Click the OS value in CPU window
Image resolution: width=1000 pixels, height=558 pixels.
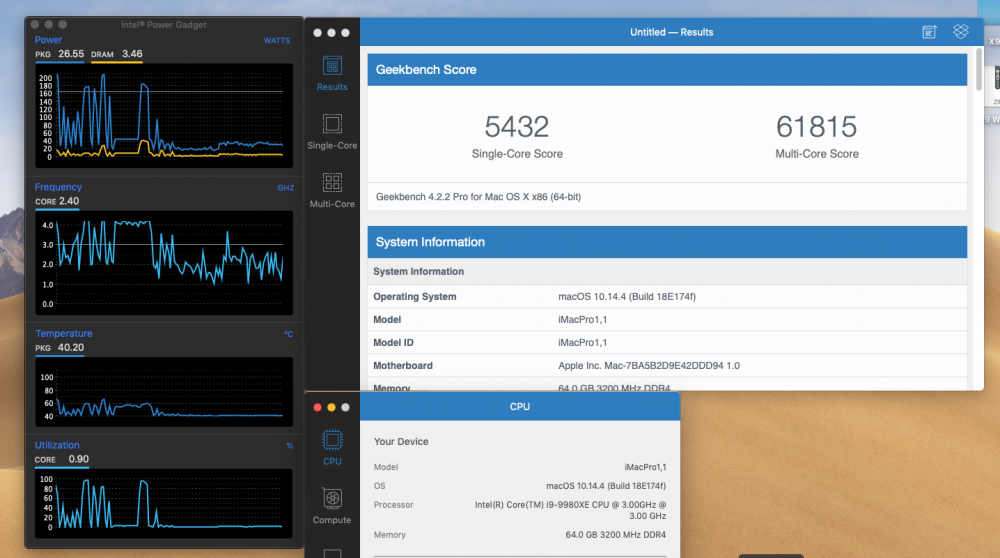[x=606, y=486]
